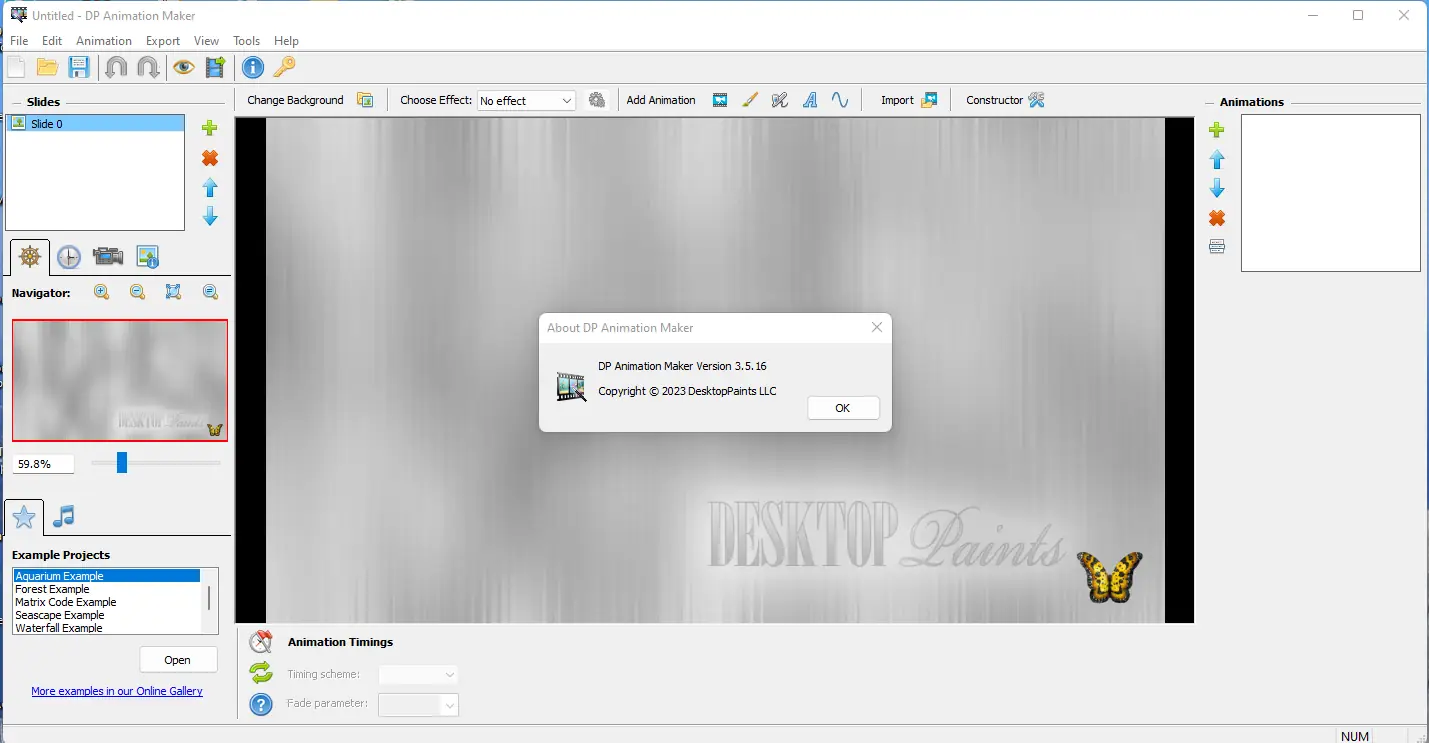Click the last Navigator actual size magnifier icon
Viewport: 1429px width, 743px height.
(x=210, y=292)
